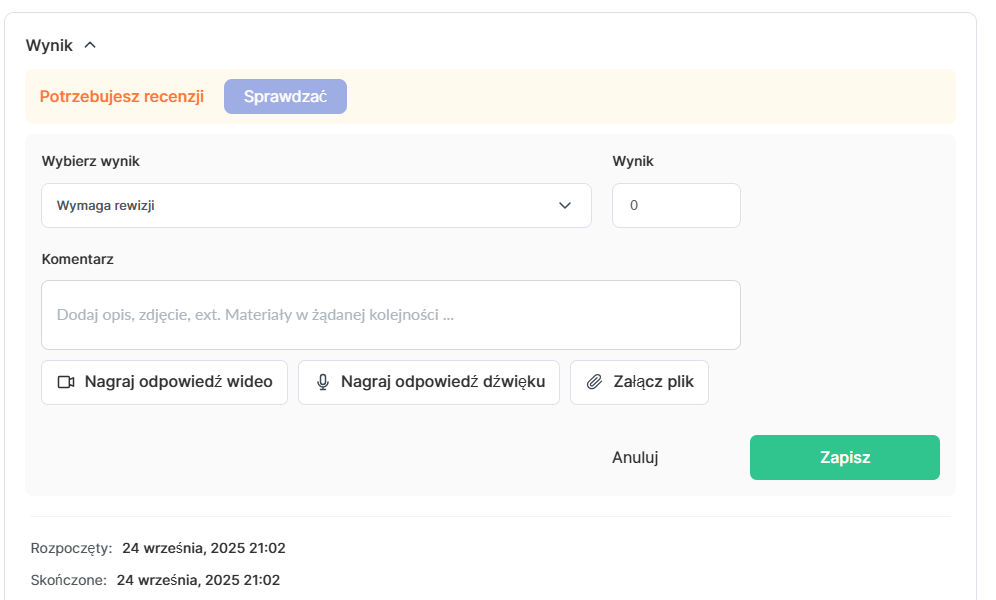Click the Potrzebujesz recenzji status label

coord(122,97)
